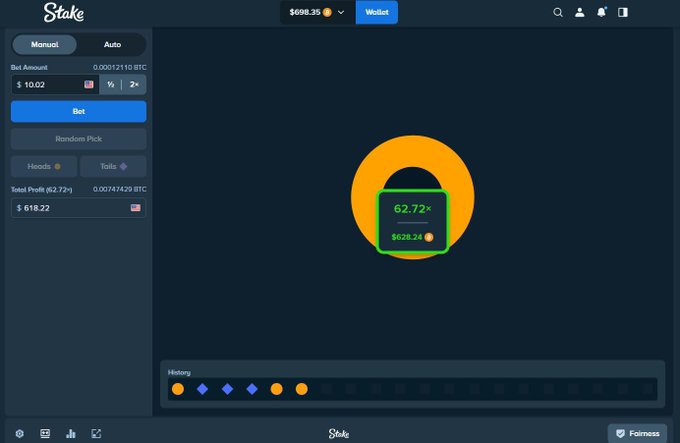Double the bet with 2× button
The width and height of the screenshot is (680, 443).
(134, 85)
